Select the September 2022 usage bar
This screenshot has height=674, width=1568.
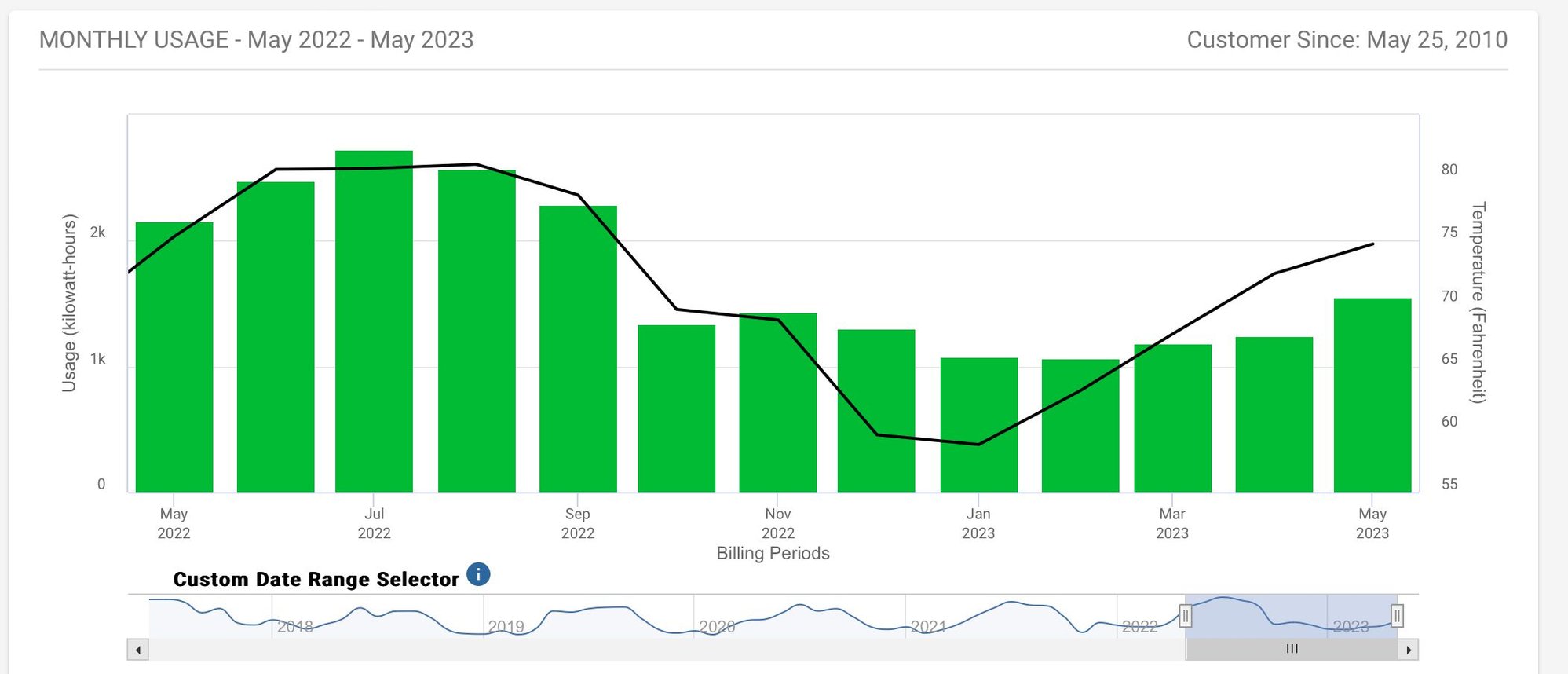(578, 350)
